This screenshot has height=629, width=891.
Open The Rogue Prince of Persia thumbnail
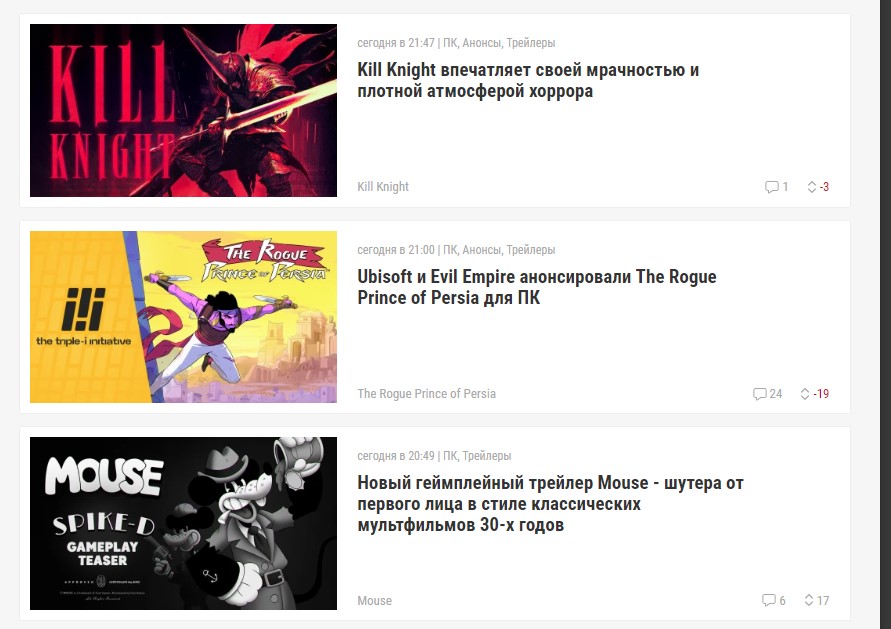183,317
